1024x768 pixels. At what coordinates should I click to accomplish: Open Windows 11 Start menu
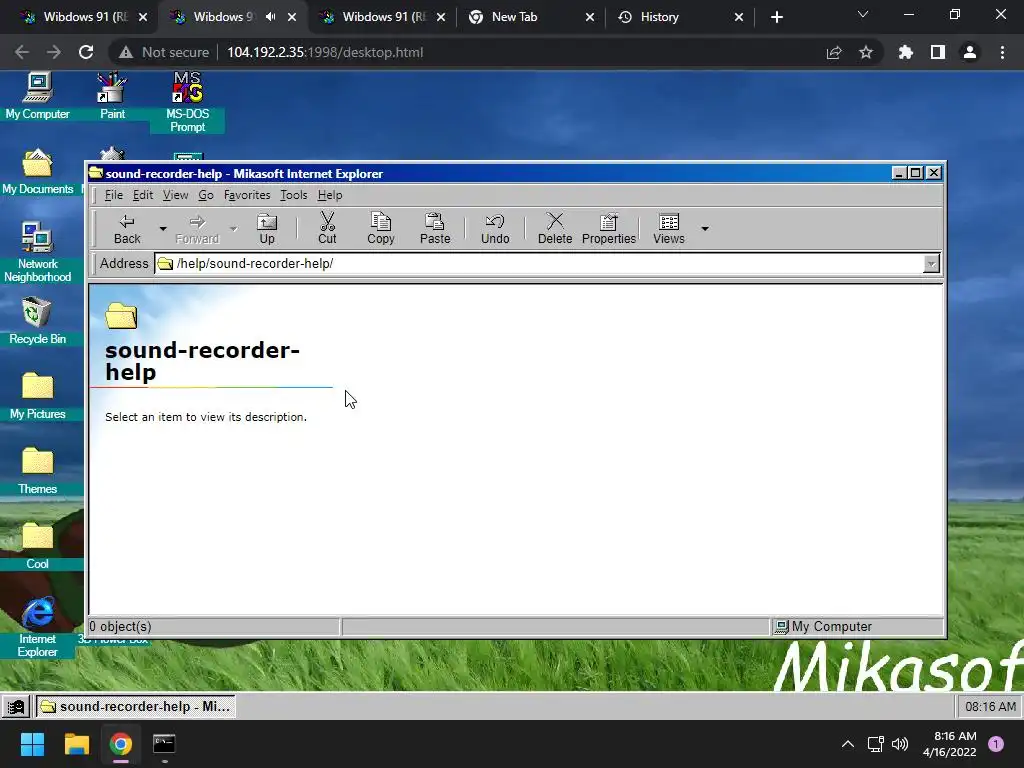(x=32, y=744)
